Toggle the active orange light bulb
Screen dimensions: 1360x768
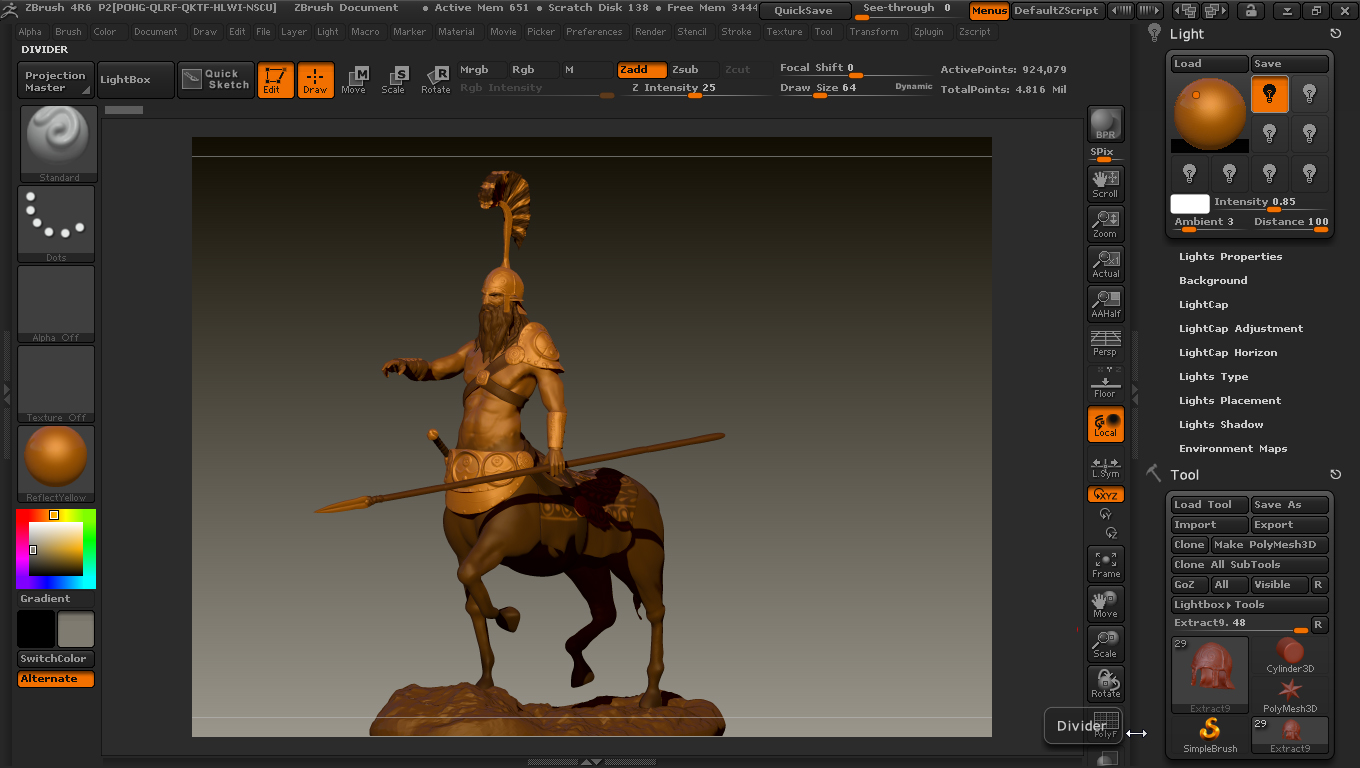(1270, 95)
